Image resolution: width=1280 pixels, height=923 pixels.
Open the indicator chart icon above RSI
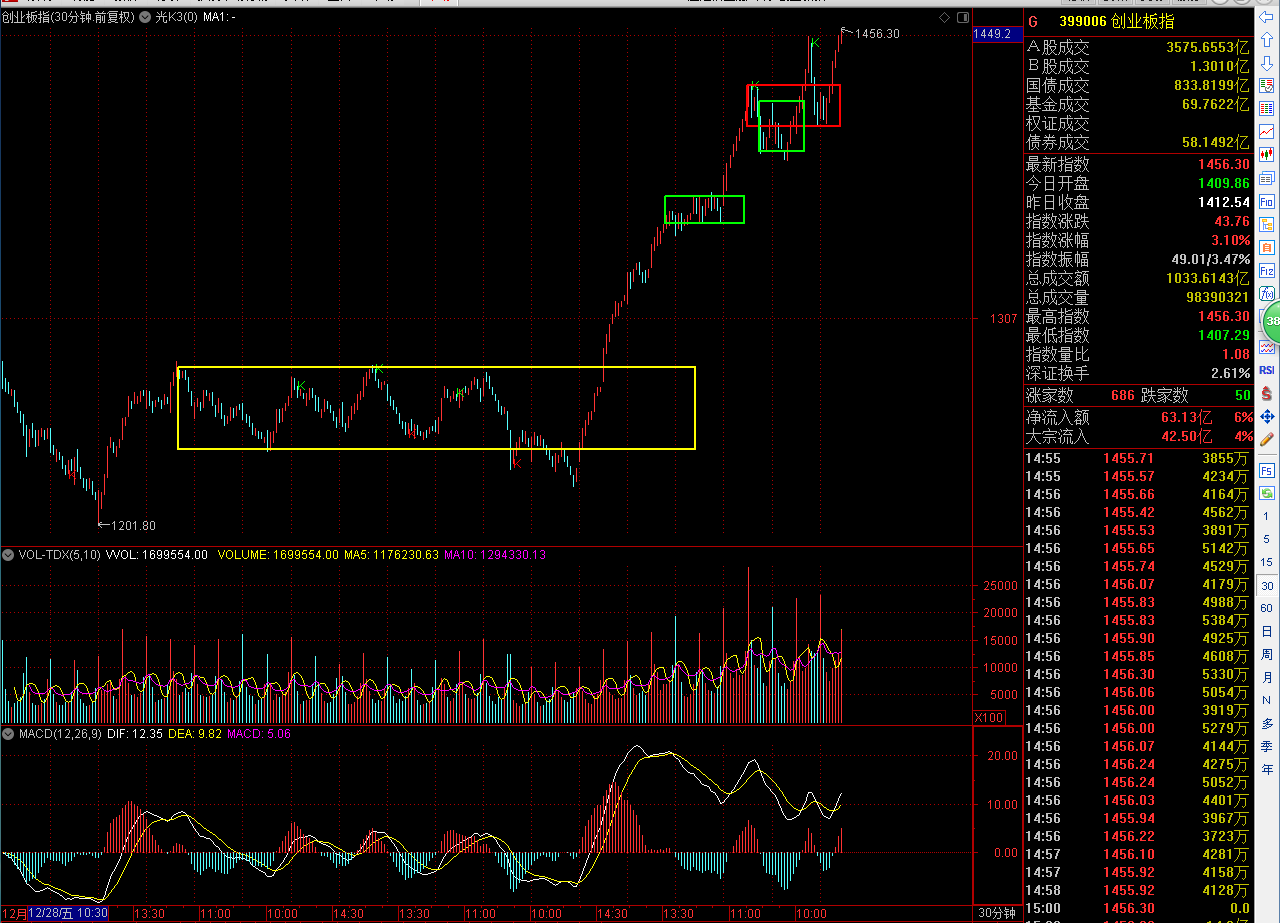click(x=1267, y=347)
